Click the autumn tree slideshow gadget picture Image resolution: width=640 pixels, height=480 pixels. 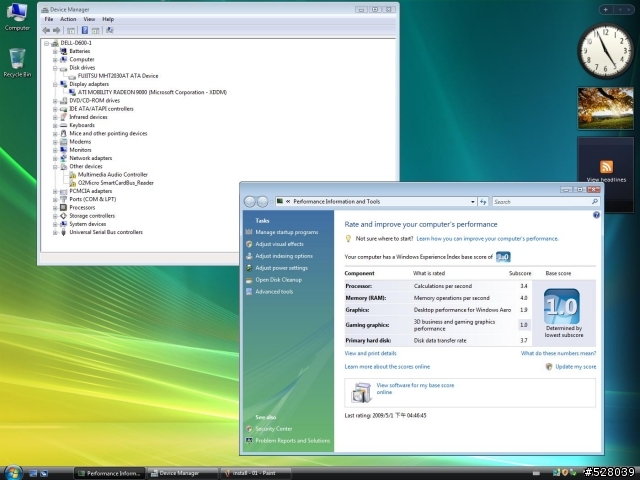click(x=605, y=108)
